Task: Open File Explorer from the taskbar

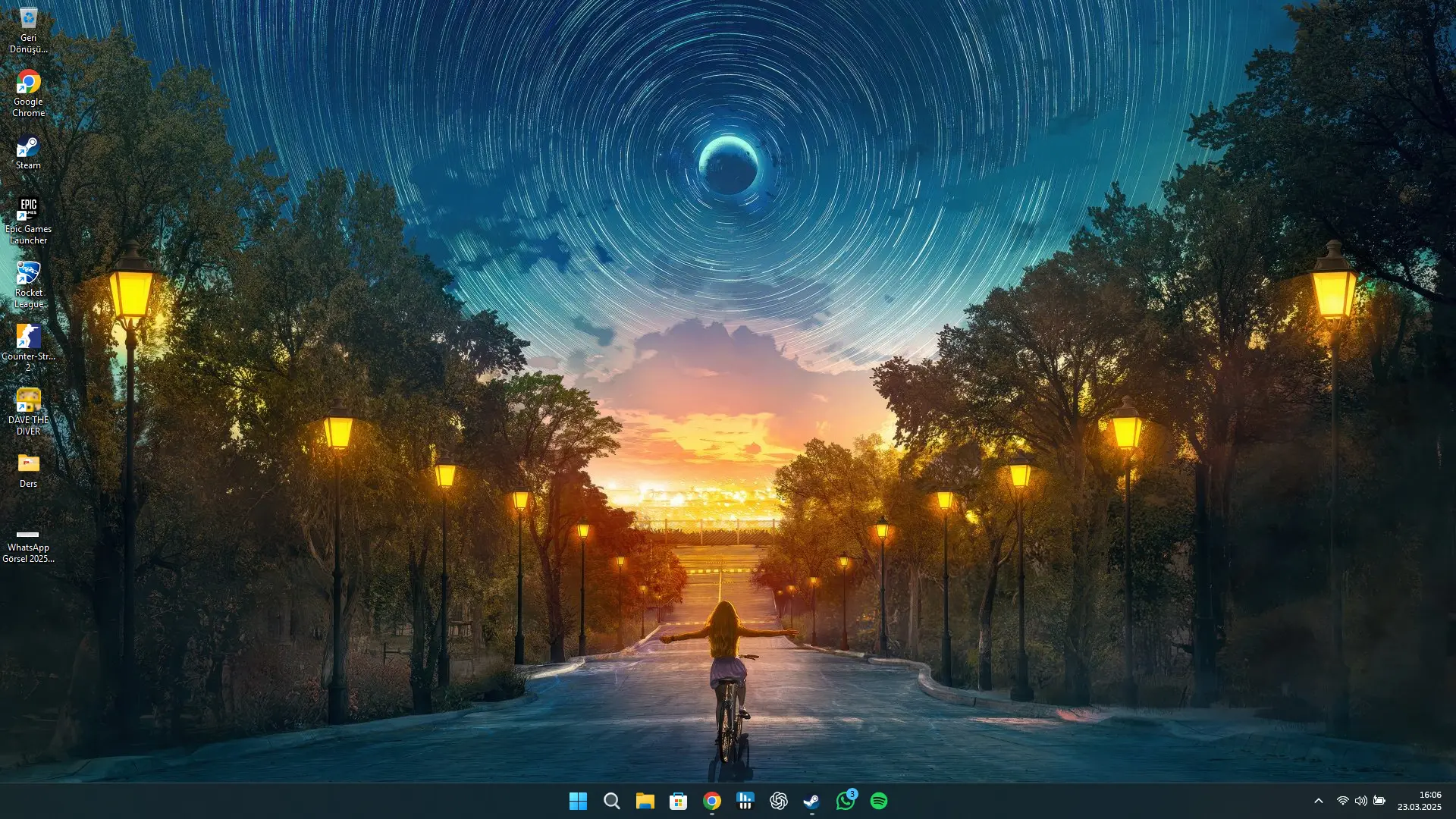Action: click(645, 801)
